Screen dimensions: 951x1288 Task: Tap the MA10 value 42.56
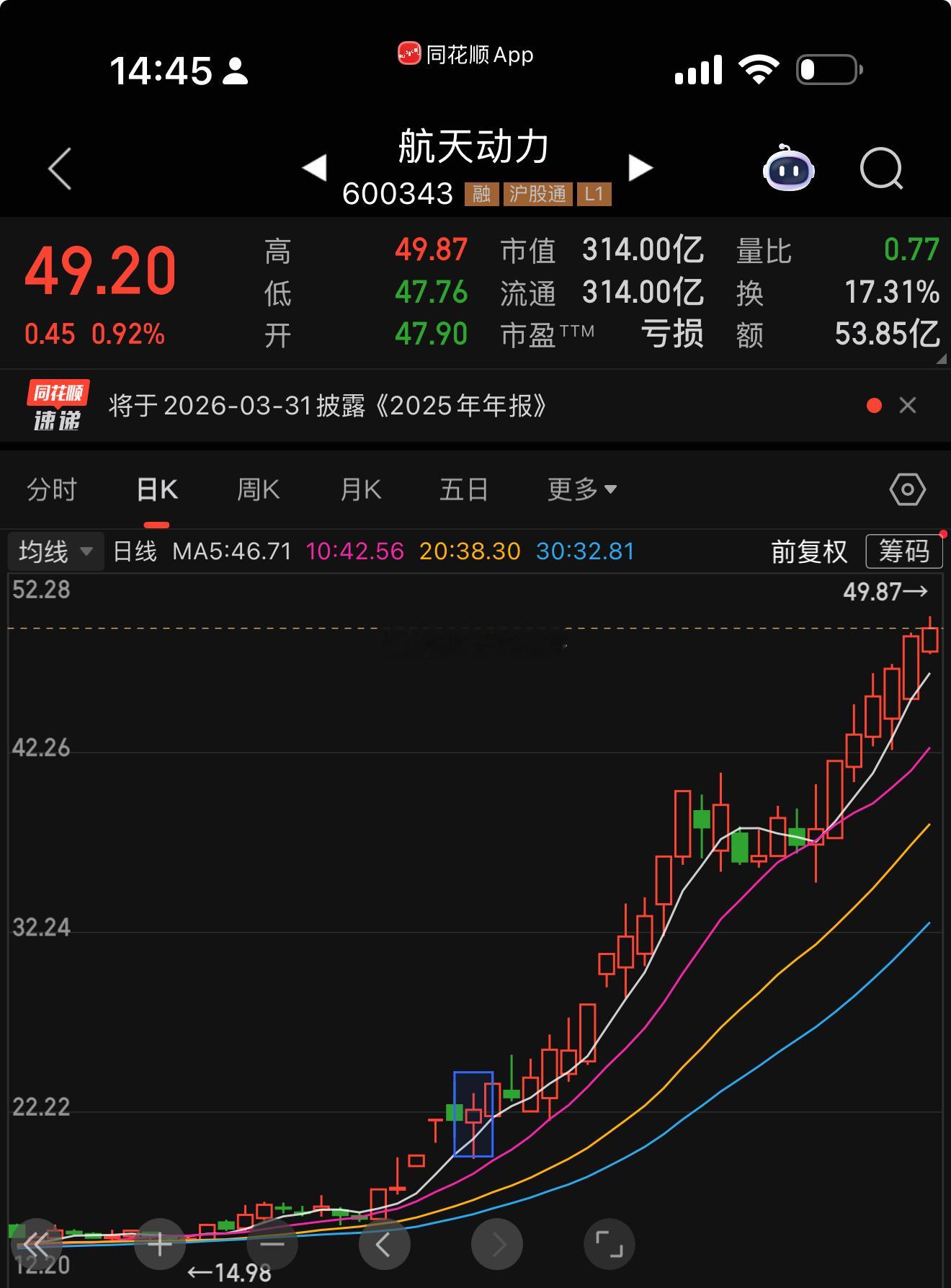click(x=355, y=551)
